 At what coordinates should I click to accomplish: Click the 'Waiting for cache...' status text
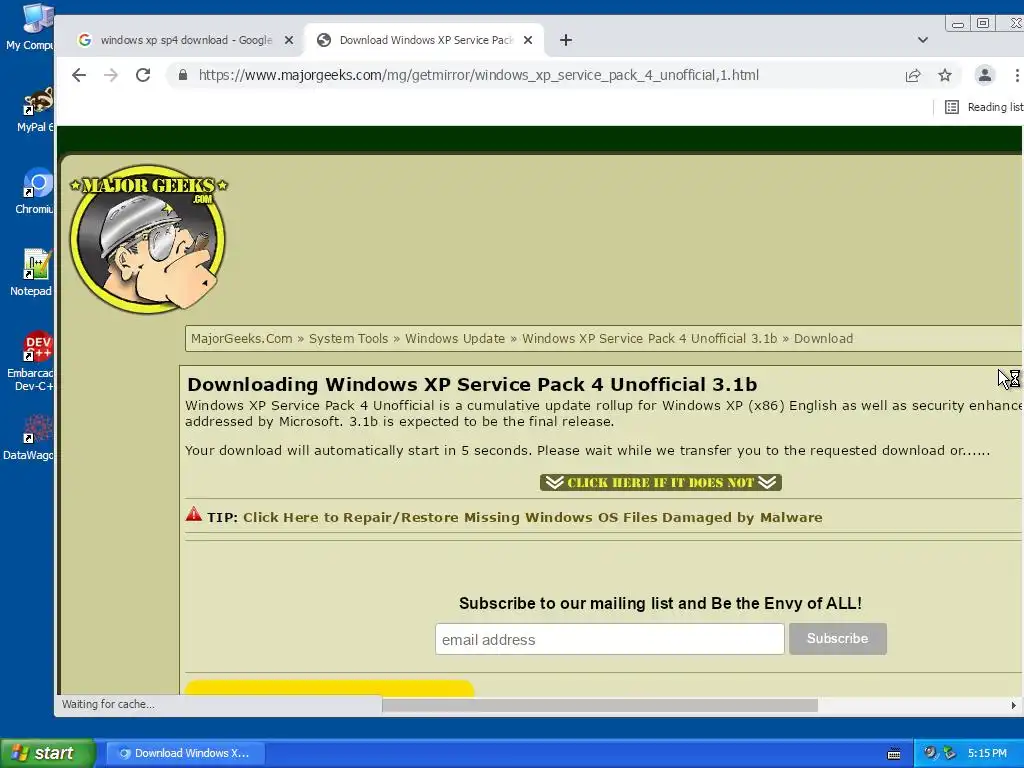108,704
